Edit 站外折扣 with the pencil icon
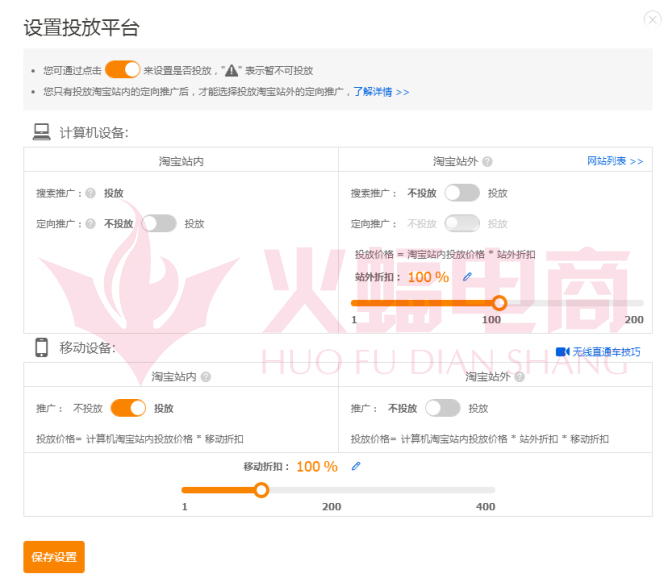Viewport: 668px width, 583px height. [x=467, y=277]
